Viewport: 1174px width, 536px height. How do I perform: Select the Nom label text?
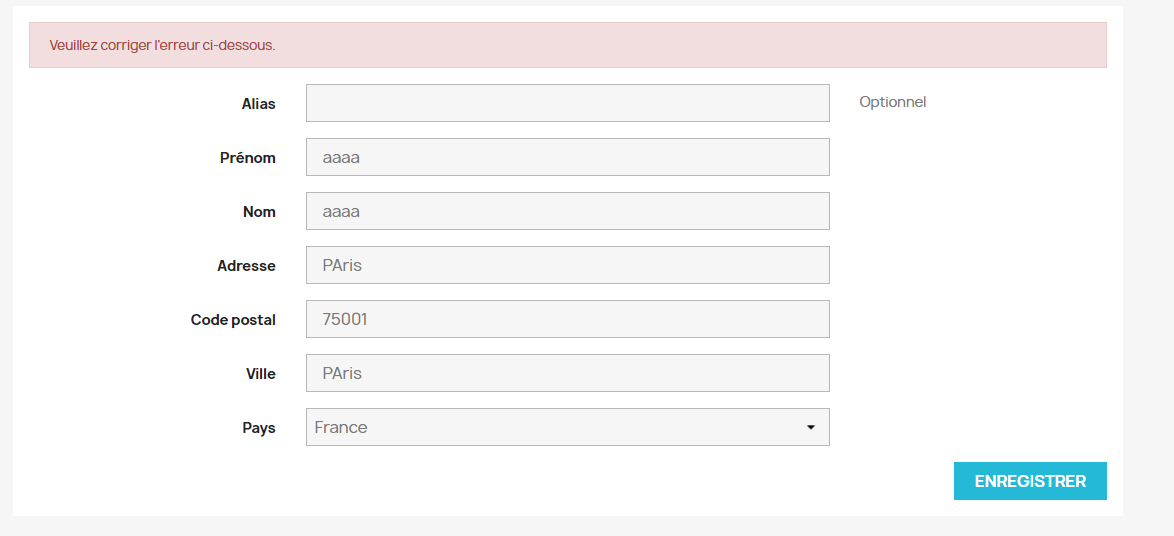pyautogui.click(x=259, y=212)
